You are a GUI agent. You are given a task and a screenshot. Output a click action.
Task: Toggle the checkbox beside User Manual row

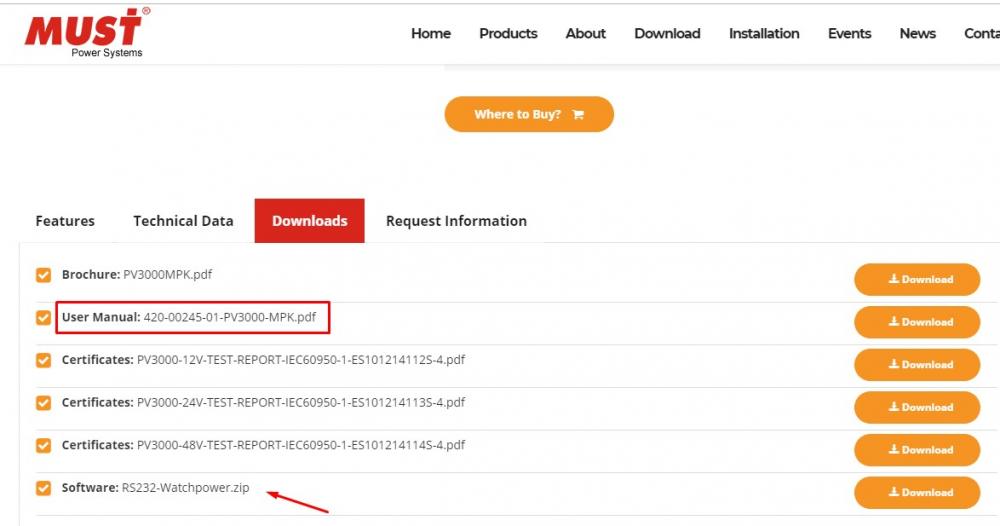[x=43, y=318]
